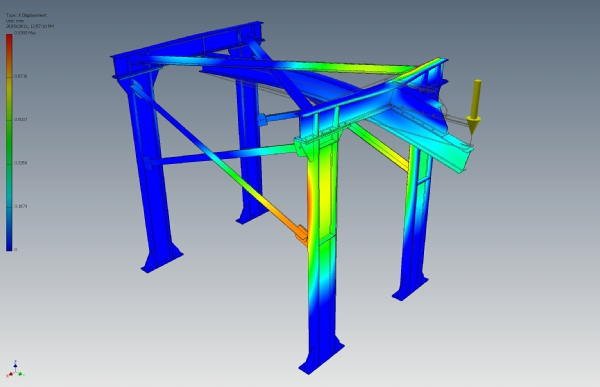Click the dark blue bottom of the color bar
600x387 pixels.
(x=9, y=245)
